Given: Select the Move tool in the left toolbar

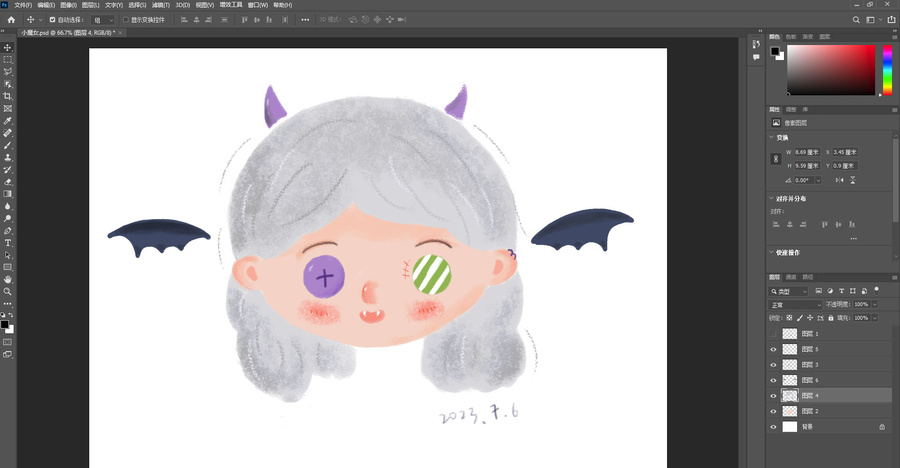Looking at the screenshot, I should coord(7,48).
